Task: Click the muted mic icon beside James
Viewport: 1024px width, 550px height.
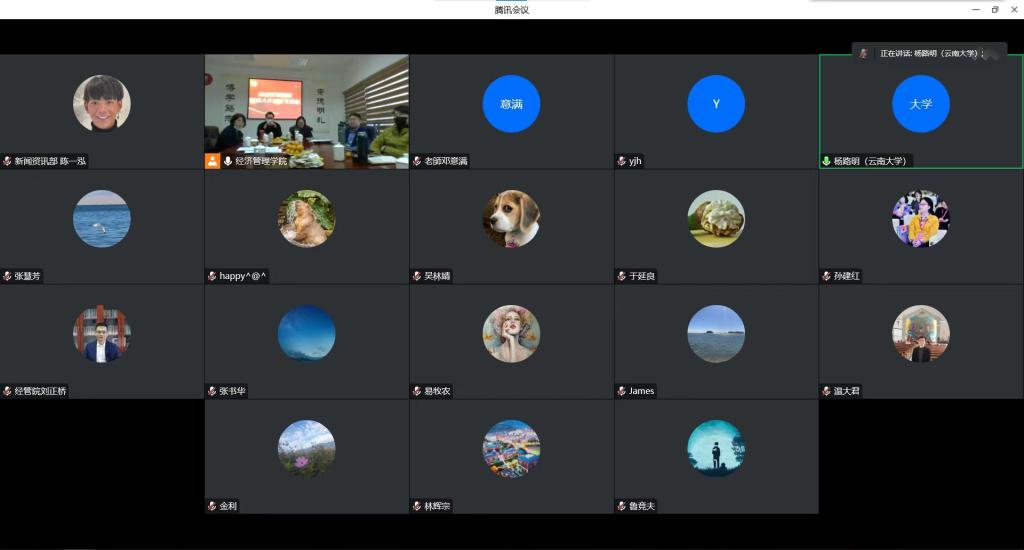Action: 622,391
